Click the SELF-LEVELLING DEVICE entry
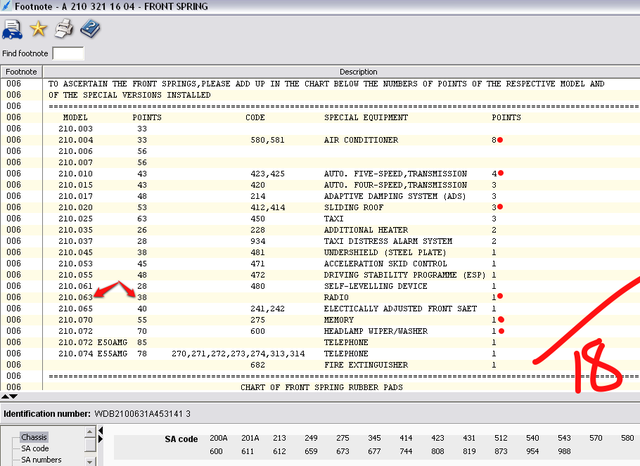The image size is (640, 466). point(376,286)
